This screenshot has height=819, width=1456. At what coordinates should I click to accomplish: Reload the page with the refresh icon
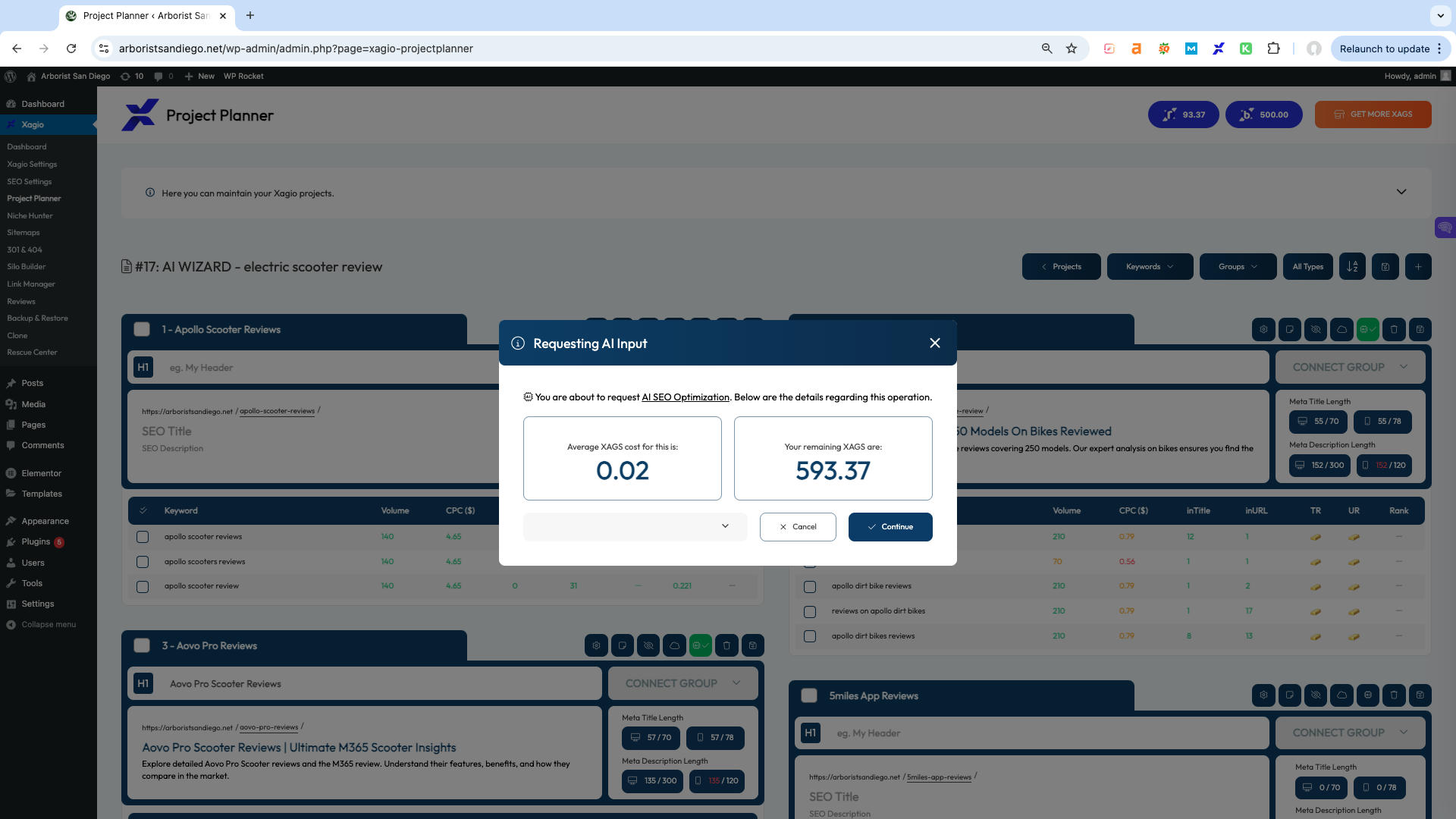(71, 49)
